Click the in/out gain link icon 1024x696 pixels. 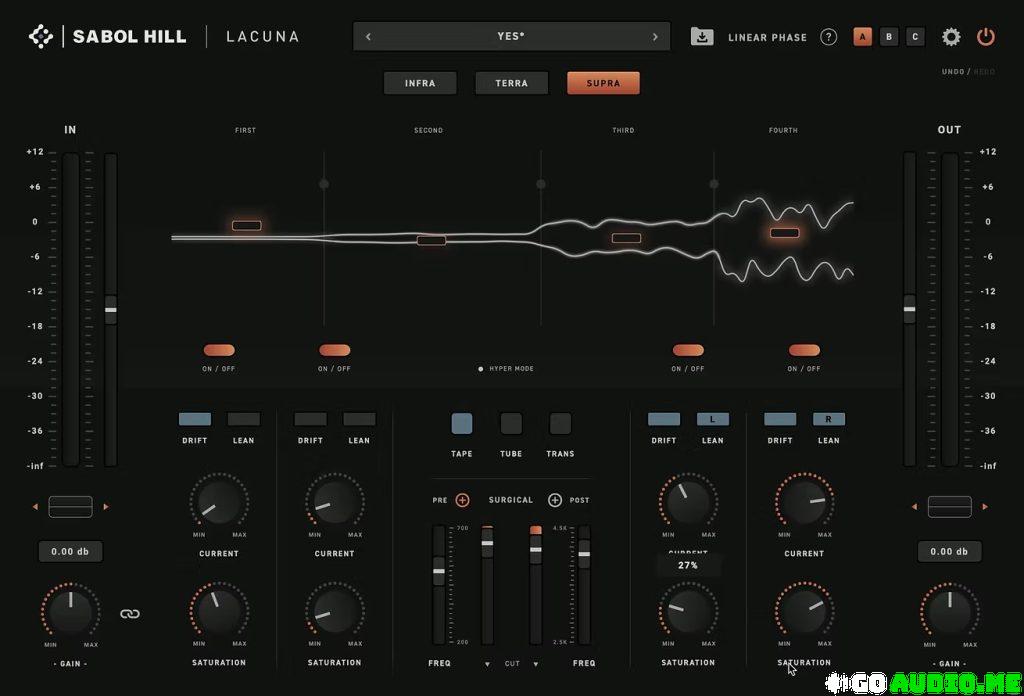130,614
